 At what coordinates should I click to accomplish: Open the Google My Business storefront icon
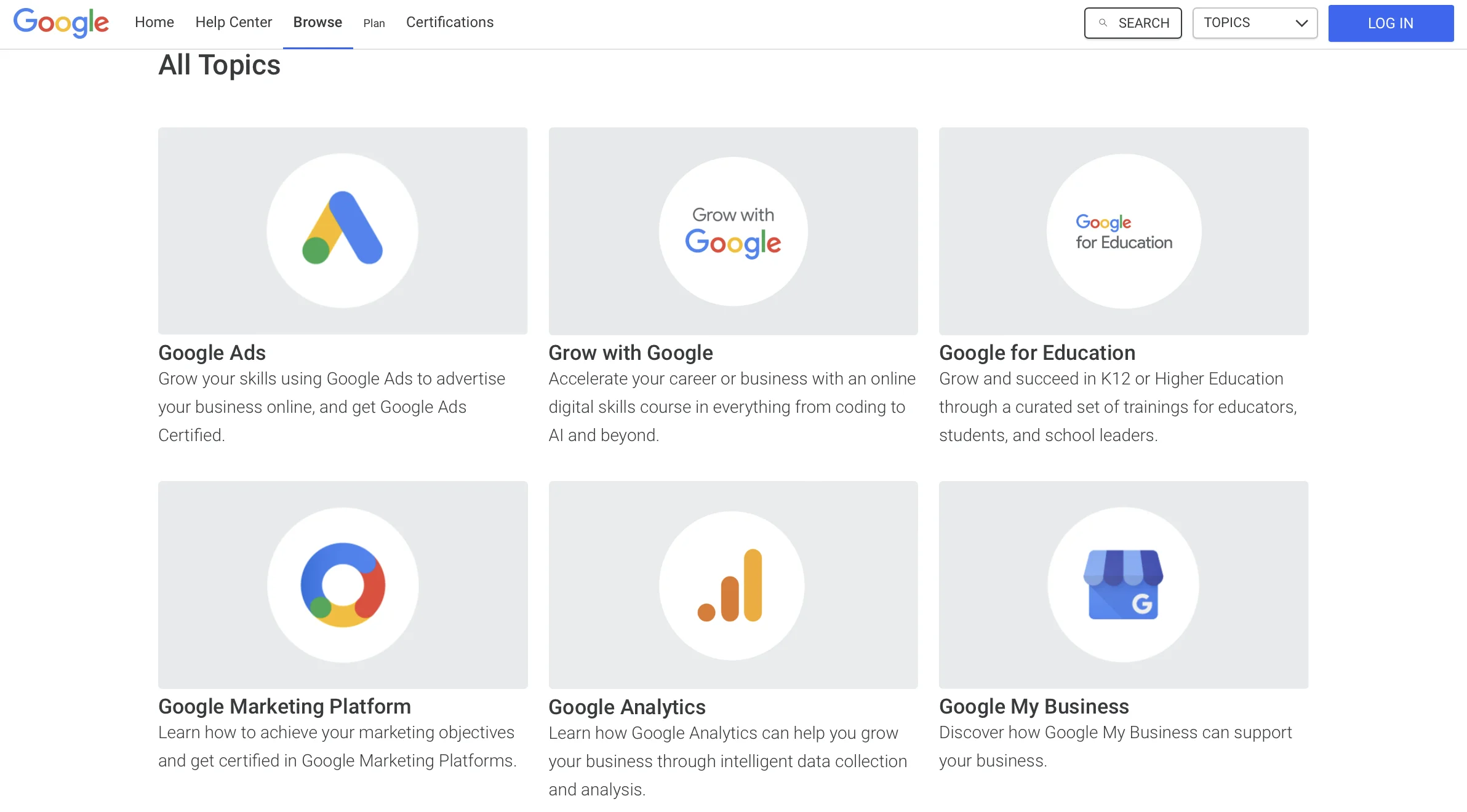pyautogui.click(x=1123, y=584)
